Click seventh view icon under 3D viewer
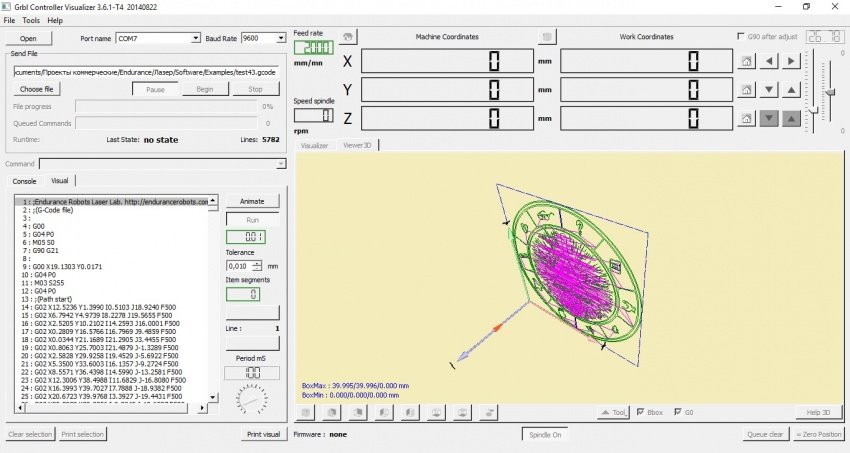Viewport: 850px width, 453px height. [x=462, y=412]
